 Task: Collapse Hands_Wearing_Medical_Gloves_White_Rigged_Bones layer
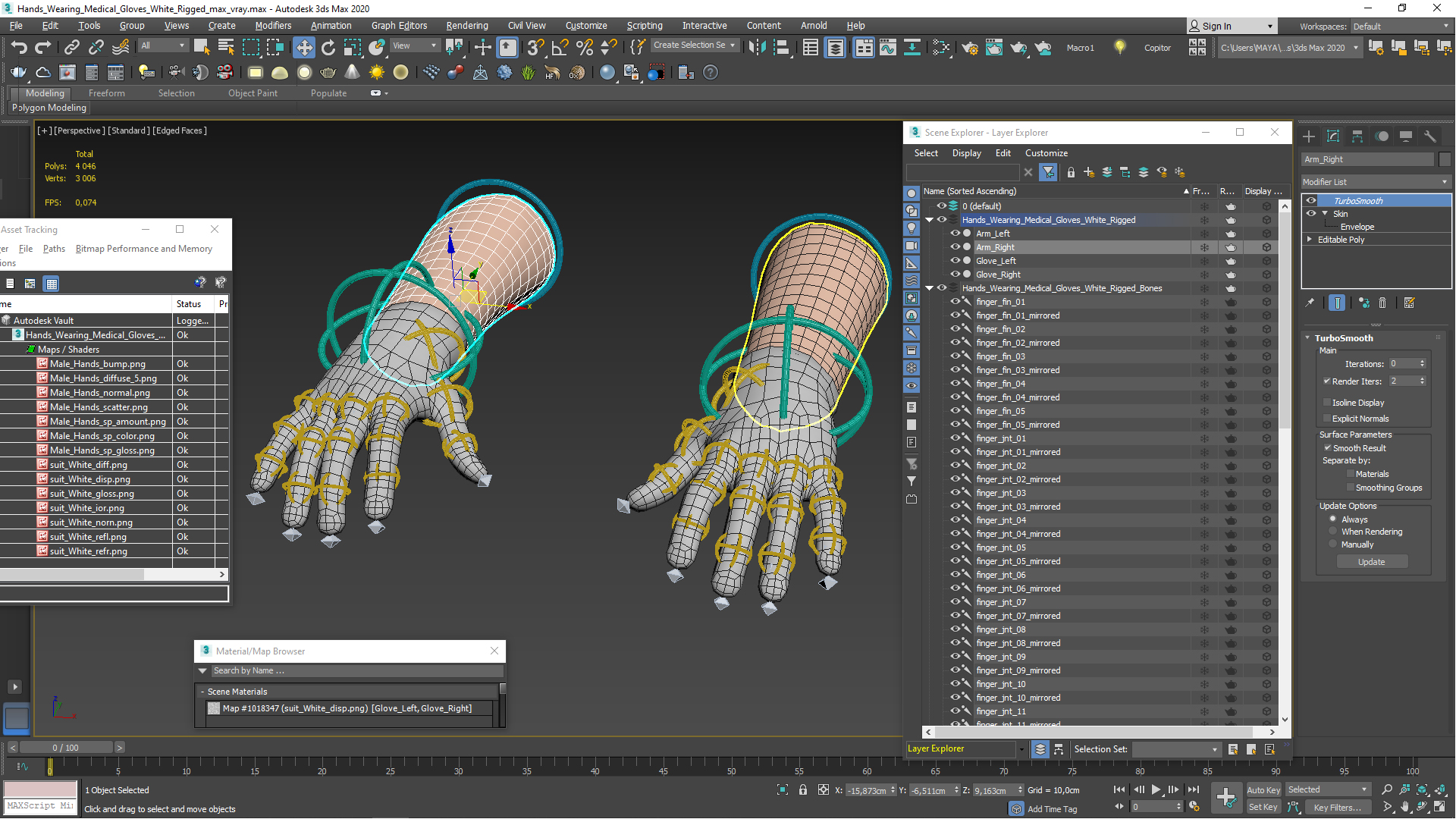(930, 288)
